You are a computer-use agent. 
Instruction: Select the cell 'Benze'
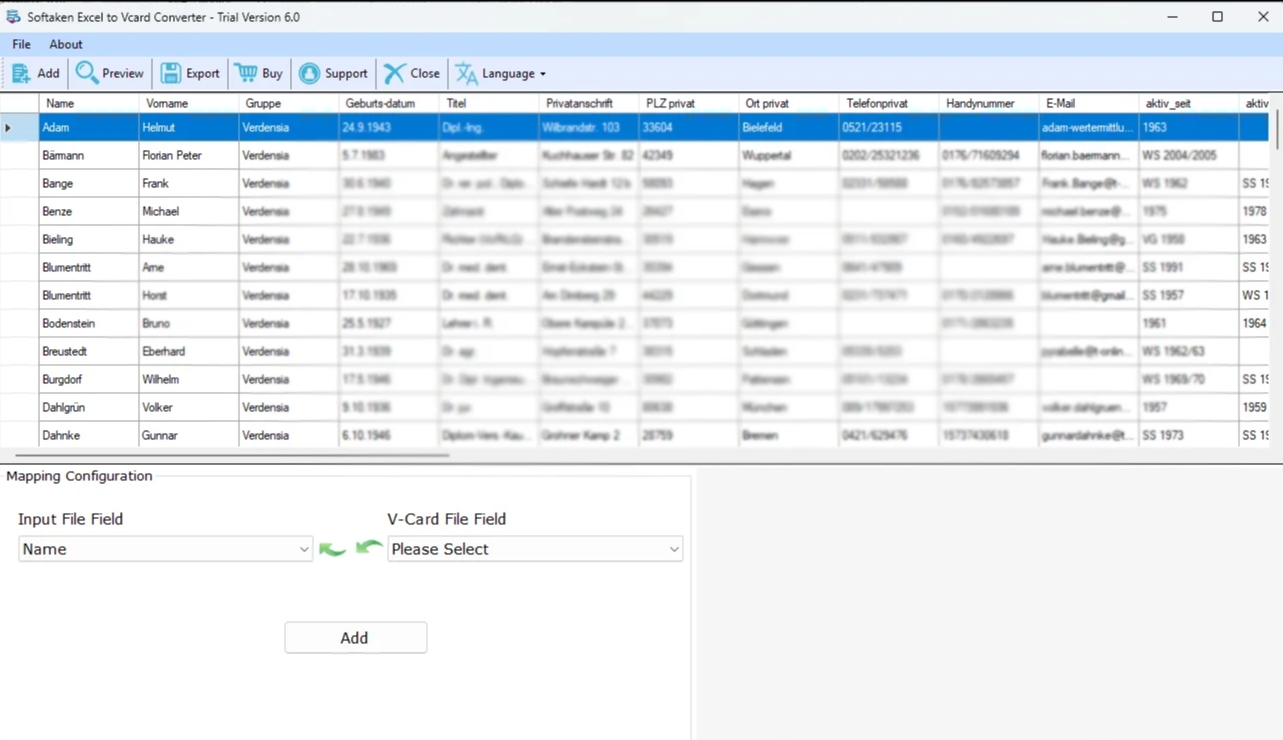pos(89,211)
